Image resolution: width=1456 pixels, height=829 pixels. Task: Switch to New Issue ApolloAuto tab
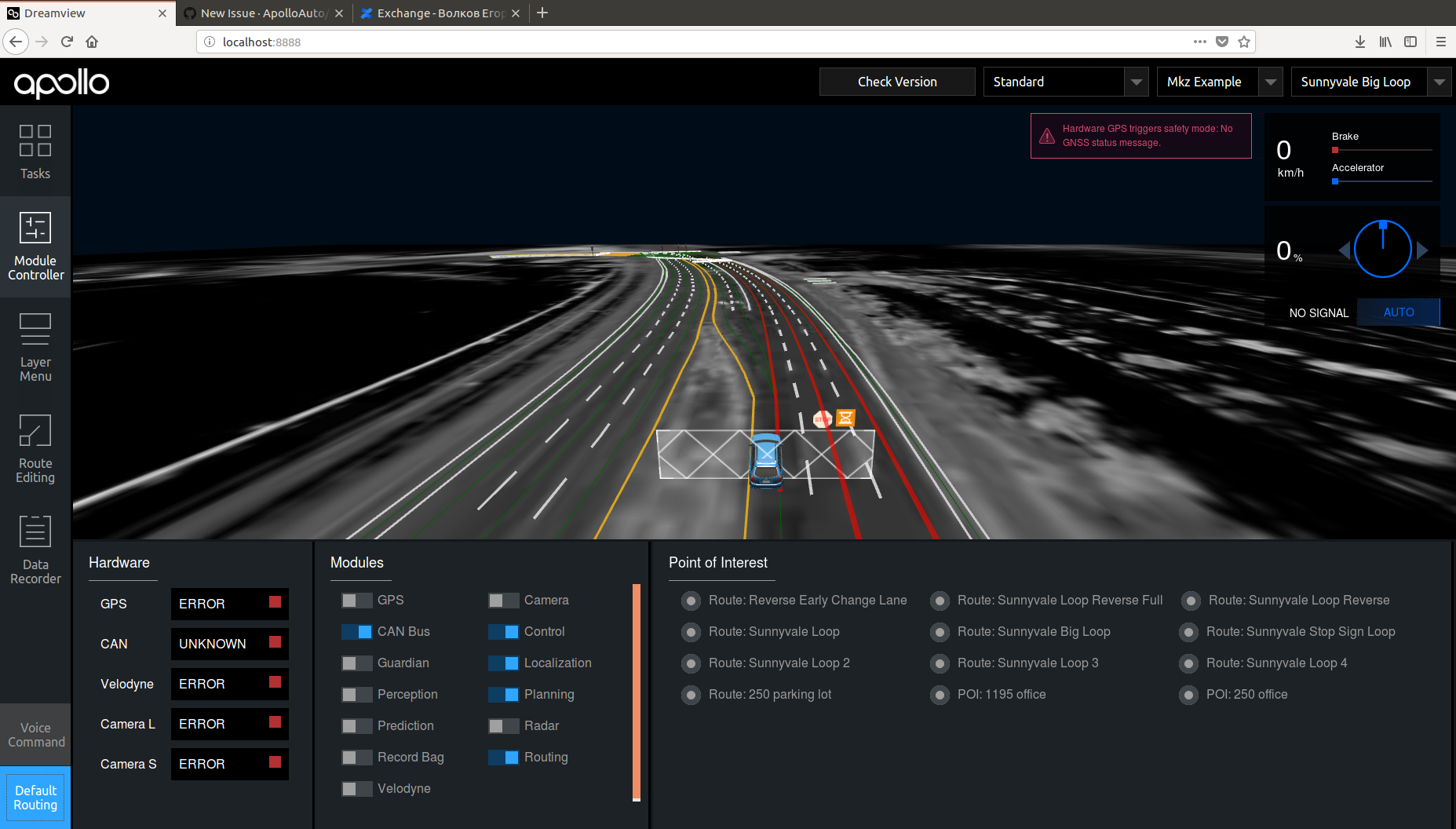tap(263, 13)
